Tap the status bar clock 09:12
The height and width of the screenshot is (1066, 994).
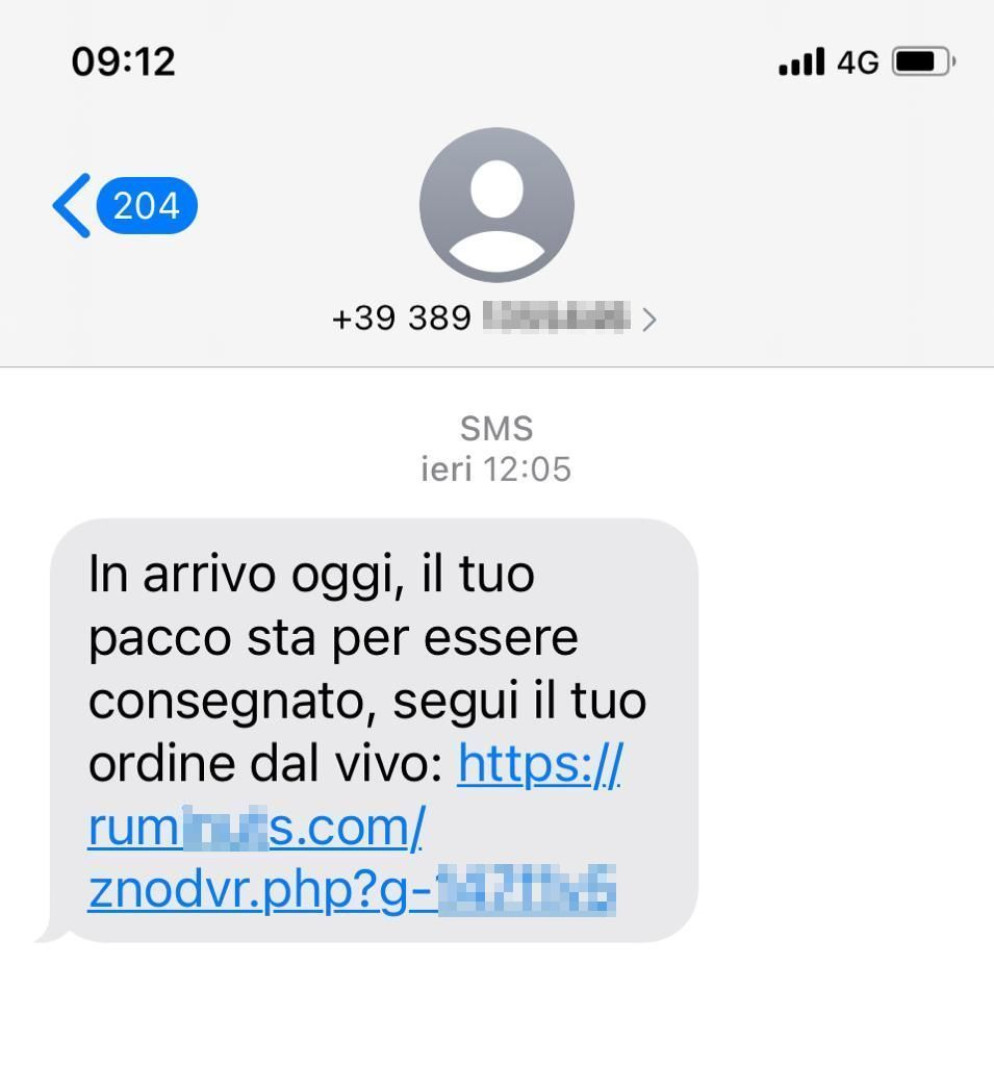click(x=123, y=61)
